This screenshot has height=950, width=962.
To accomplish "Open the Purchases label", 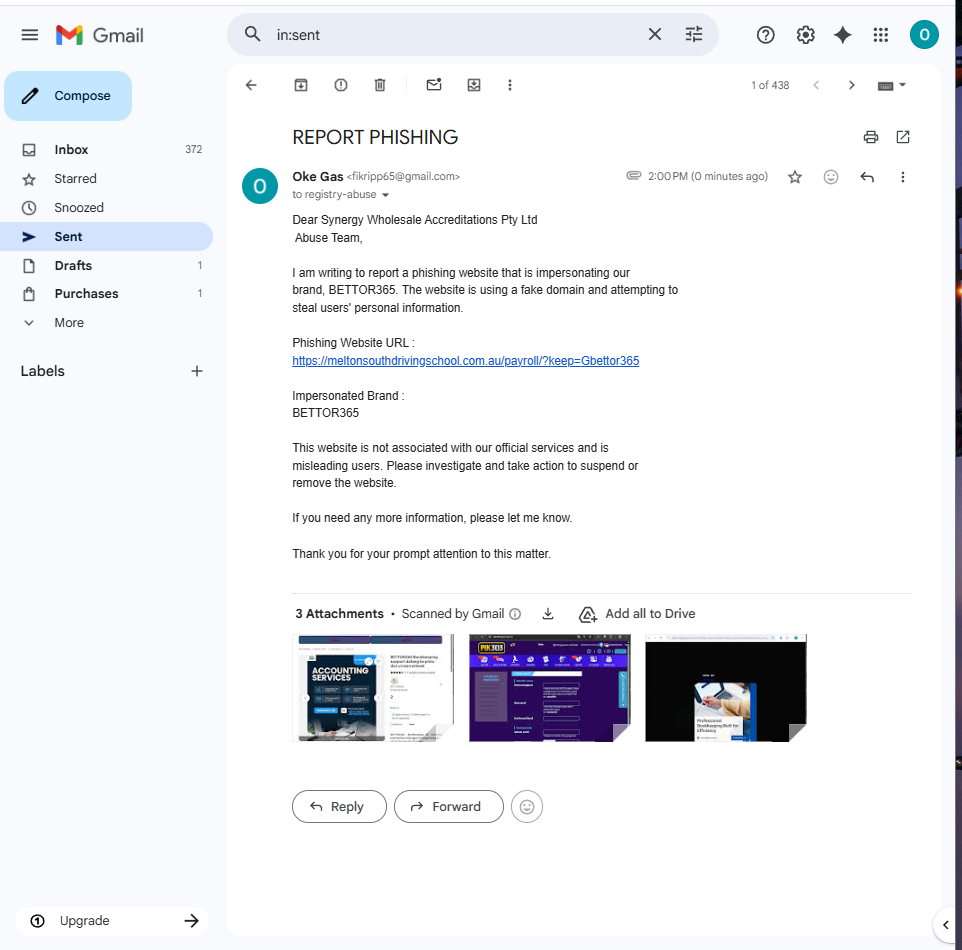I will (106, 293).
